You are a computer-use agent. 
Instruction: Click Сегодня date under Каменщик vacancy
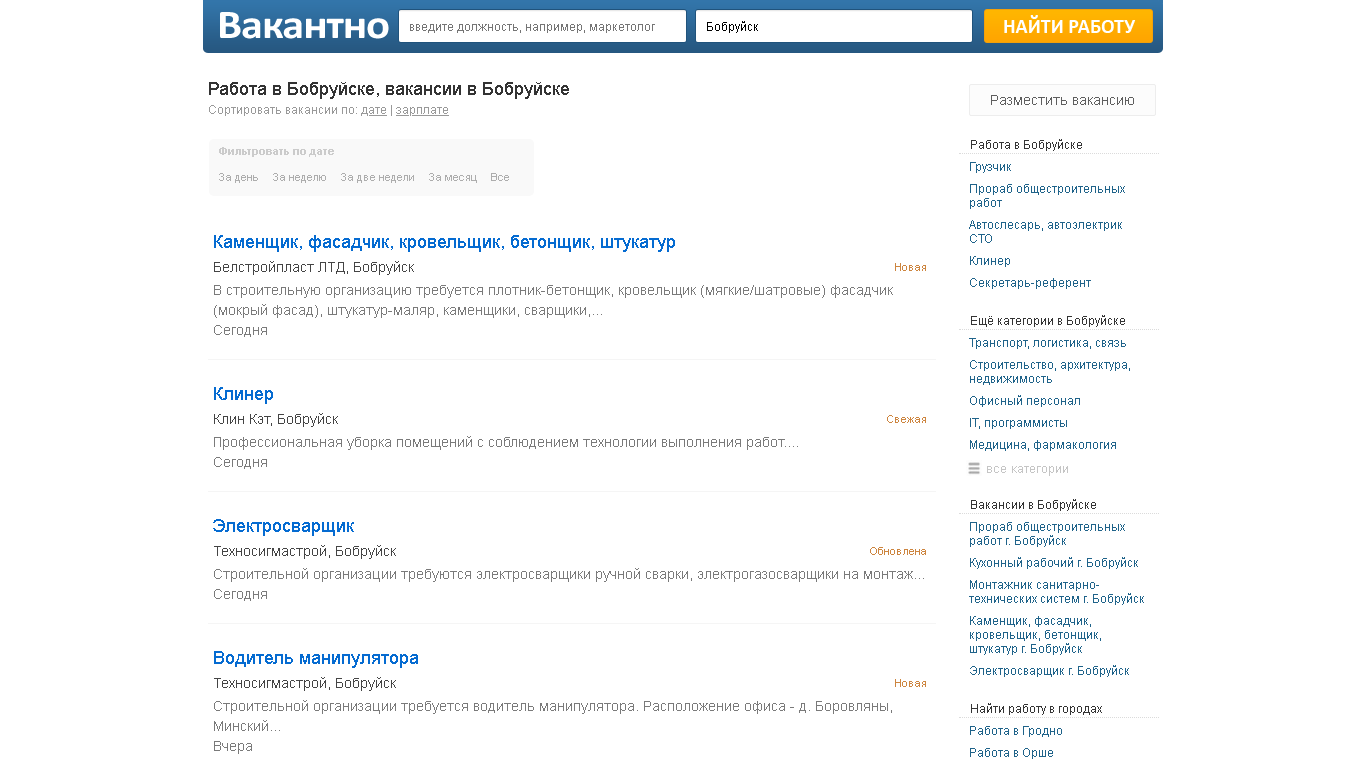[x=240, y=330]
